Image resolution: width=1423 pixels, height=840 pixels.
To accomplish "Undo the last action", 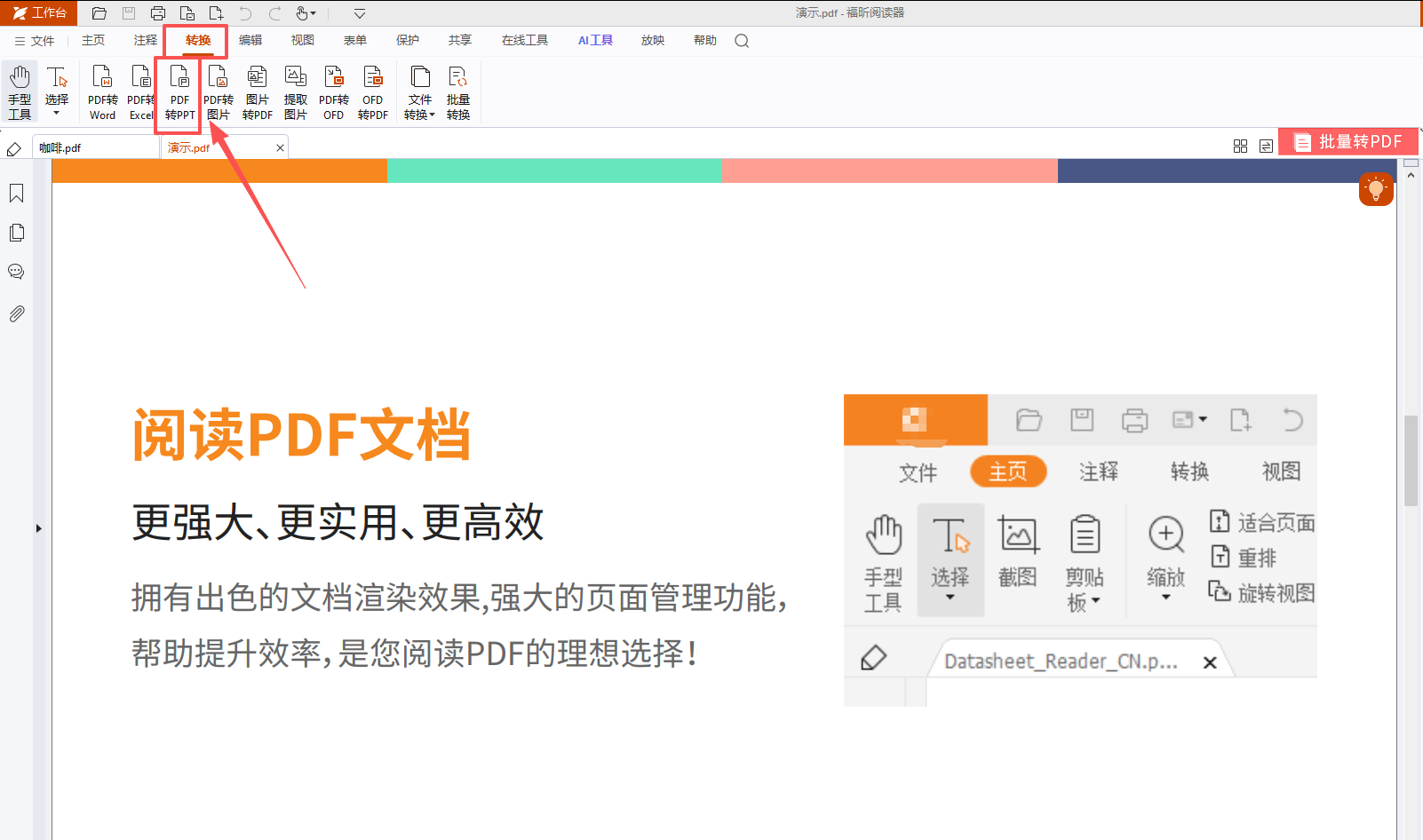I will click(245, 13).
